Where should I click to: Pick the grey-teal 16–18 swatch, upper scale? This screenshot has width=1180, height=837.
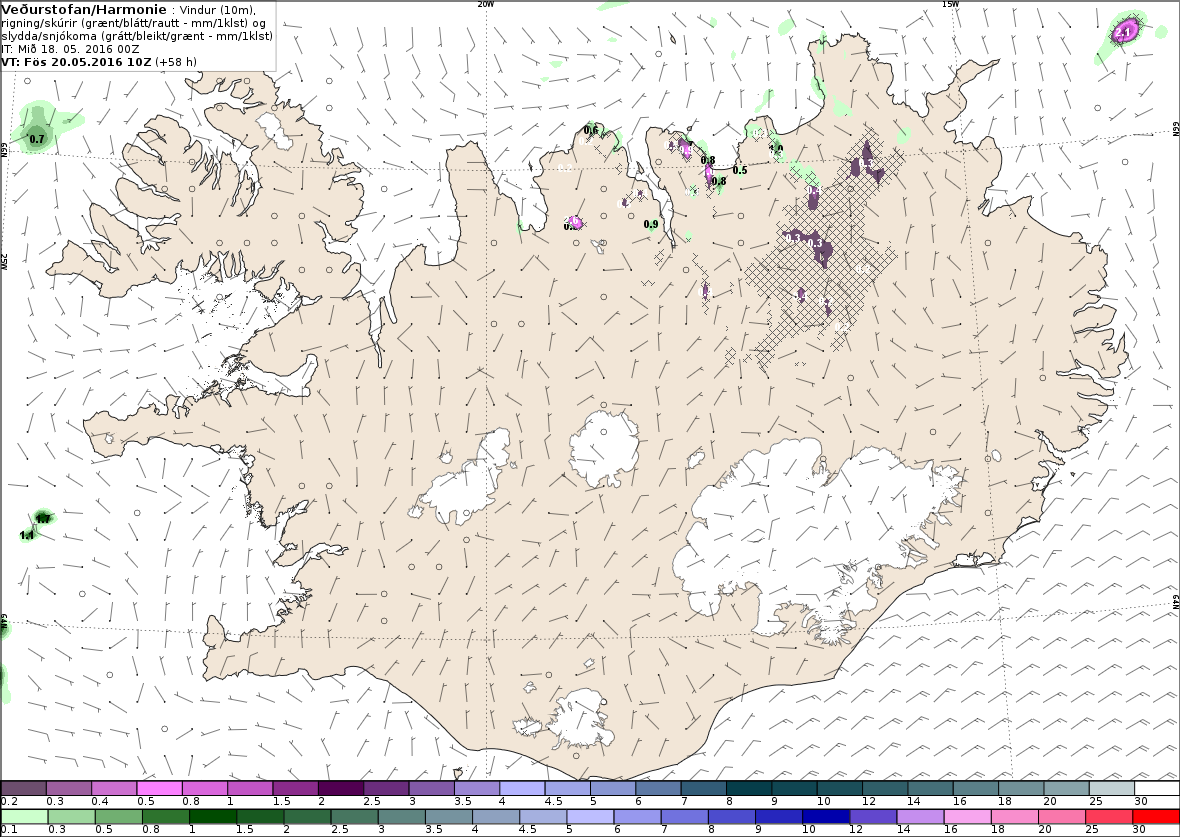tap(975, 788)
